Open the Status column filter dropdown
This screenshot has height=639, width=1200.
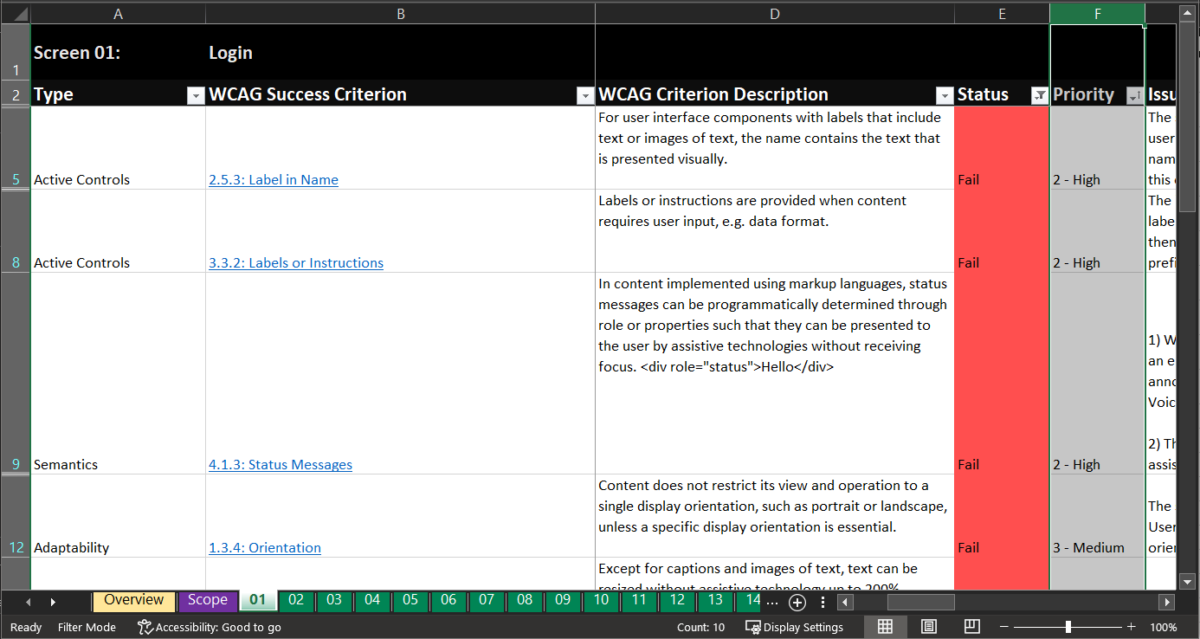point(1040,95)
